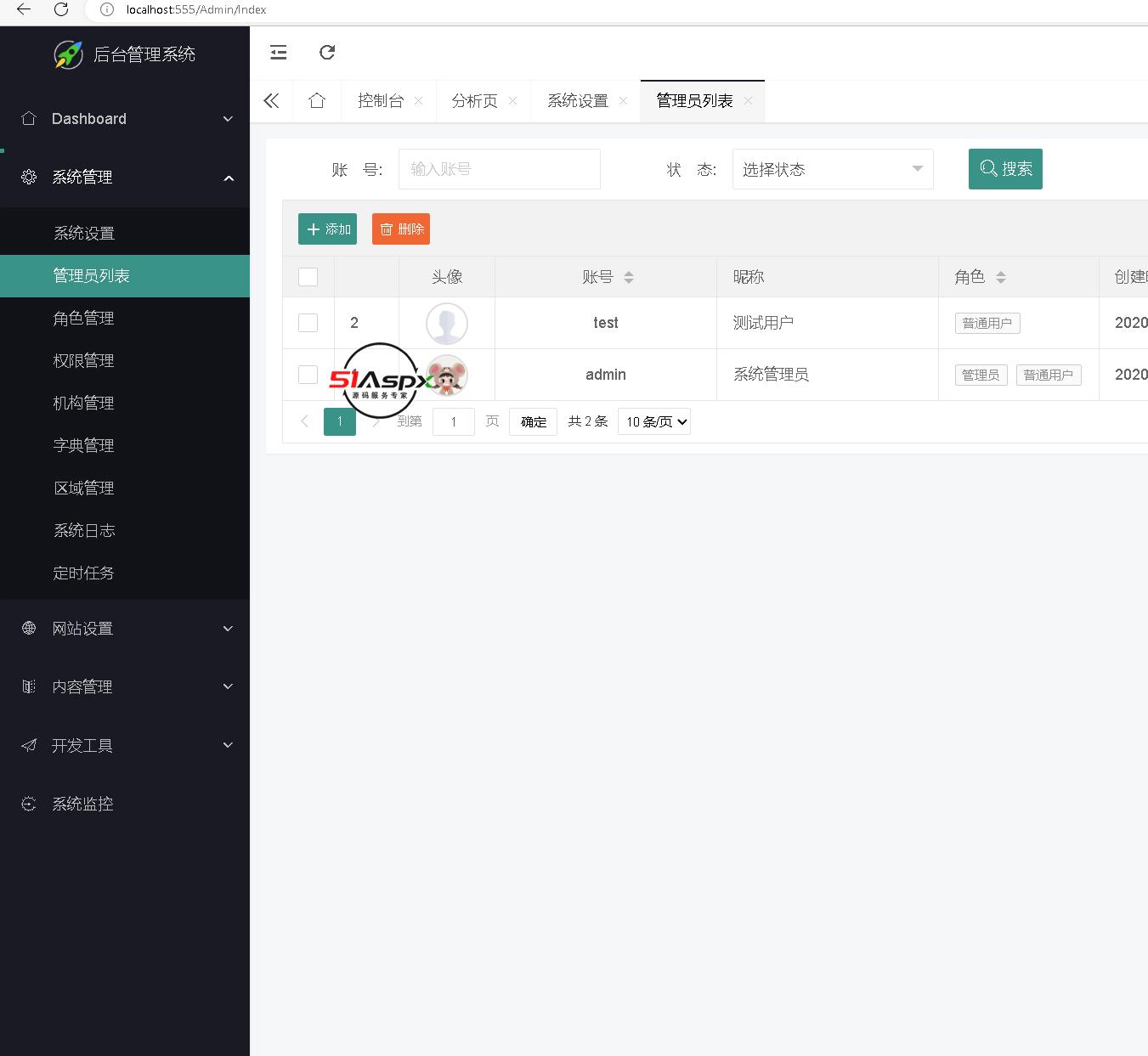The width and height of the screenshot is (1148, 1056).
Task: Open the 选择状态 dropdown
Action: pos(833,169)
